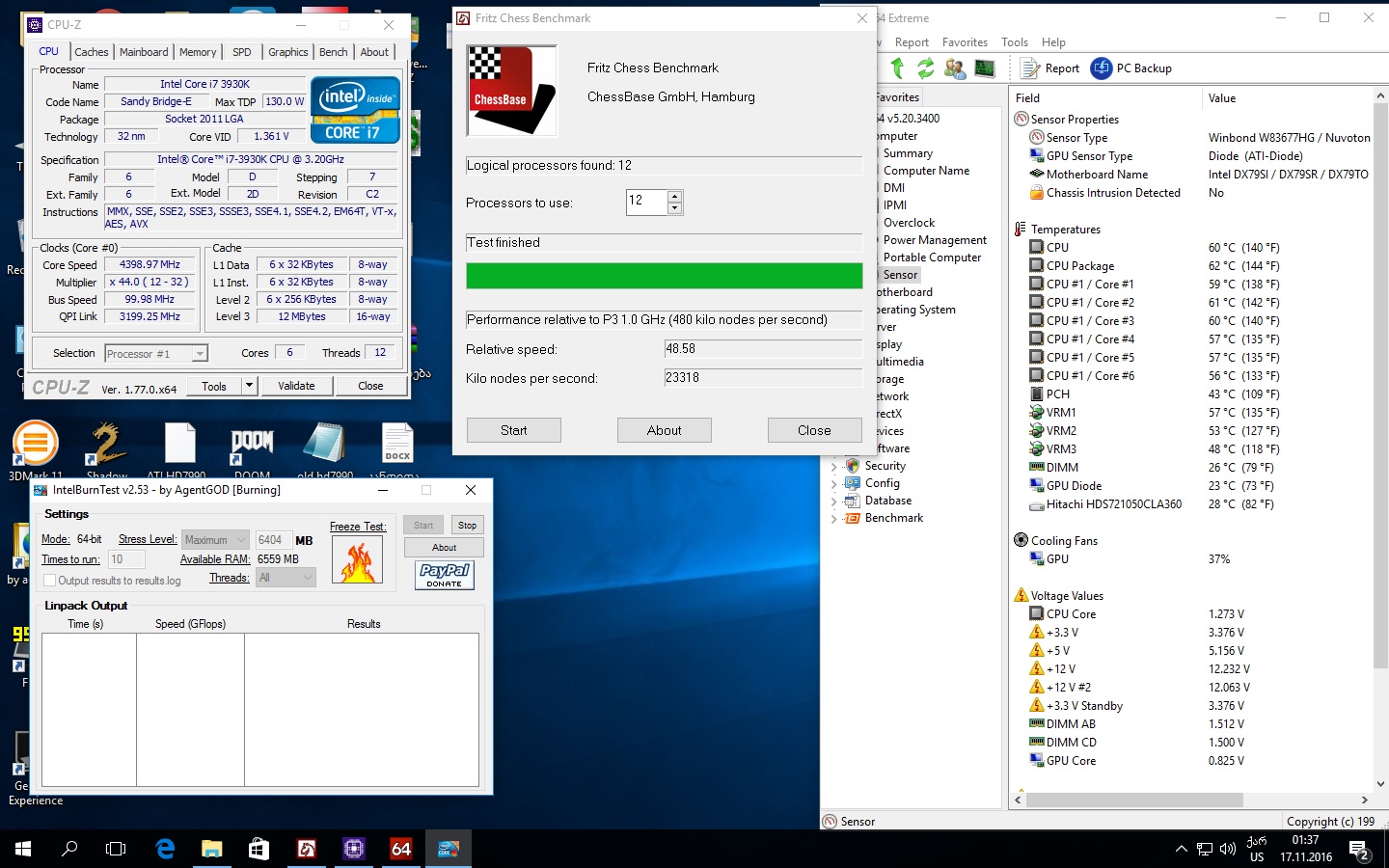Click the green up-arrow icon in AIDA64 toolbar
The width and height of the screenshot is (1389, 868).
[x=898, y=68]
